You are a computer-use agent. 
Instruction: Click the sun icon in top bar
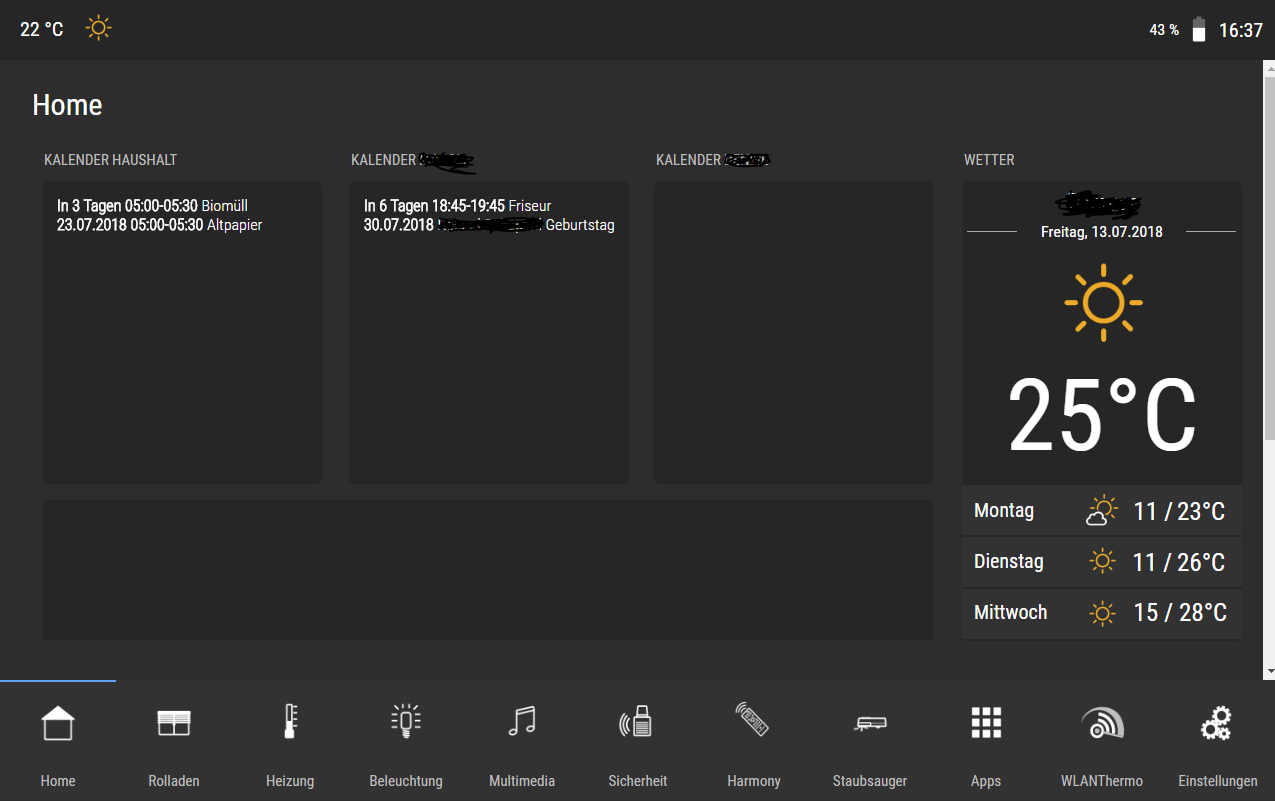98,28
